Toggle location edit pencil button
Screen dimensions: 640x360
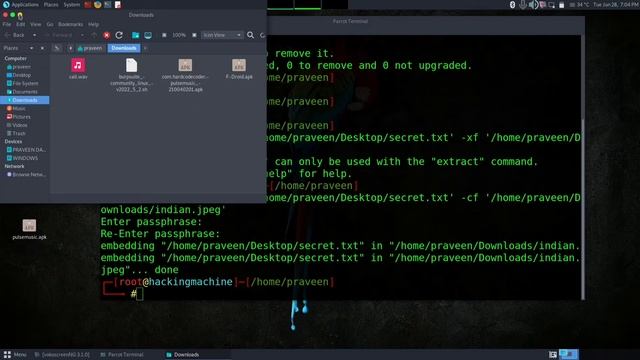[57, 48]
